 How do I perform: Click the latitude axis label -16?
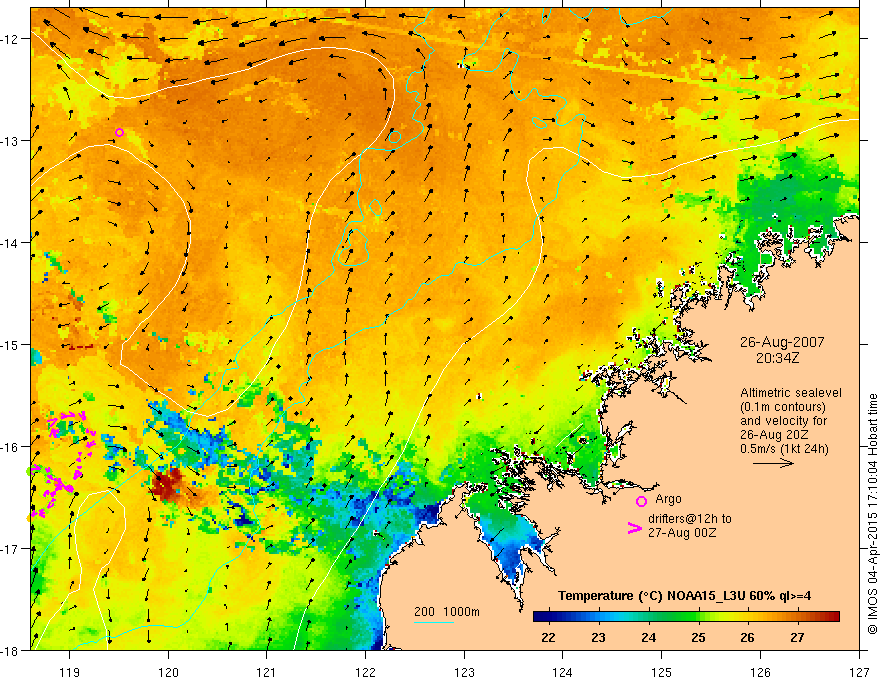(x=11, y=447)
